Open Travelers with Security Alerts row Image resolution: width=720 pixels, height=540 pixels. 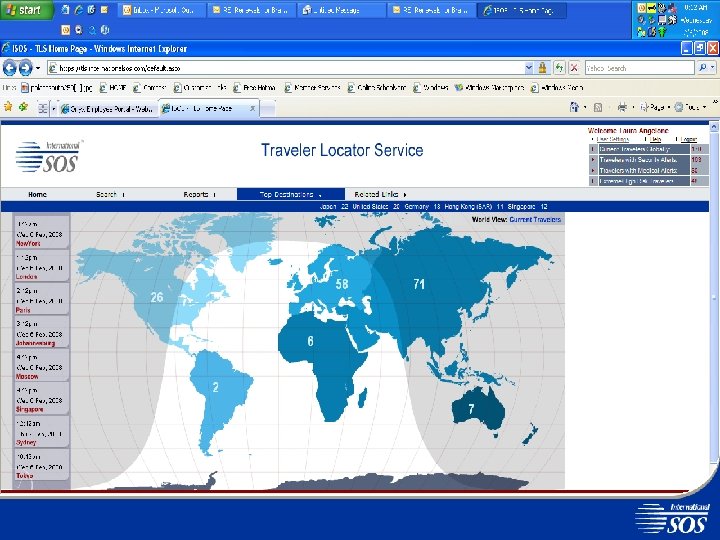coord(644,159)
